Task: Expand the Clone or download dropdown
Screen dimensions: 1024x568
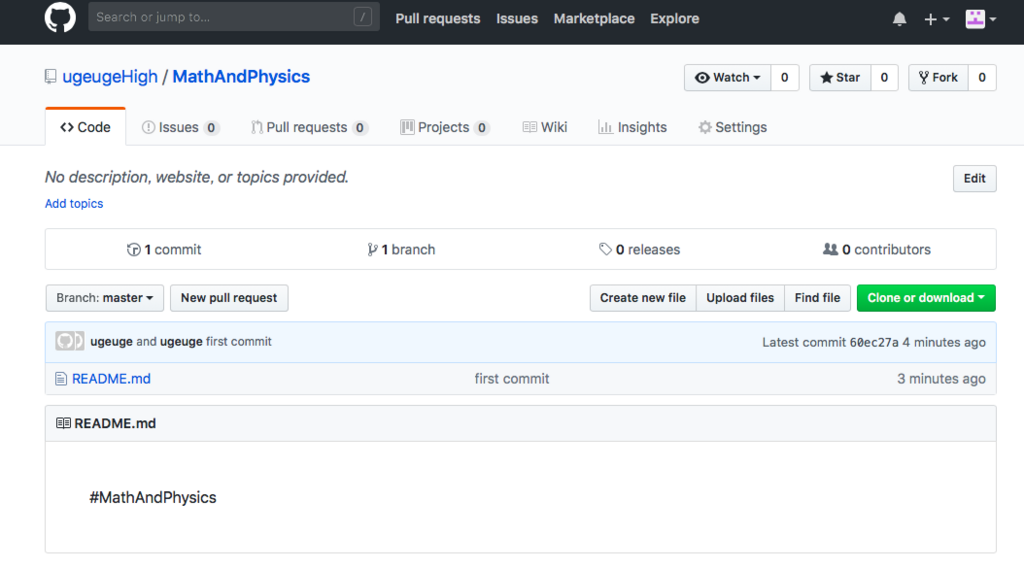Action: [x=926, y=298]
